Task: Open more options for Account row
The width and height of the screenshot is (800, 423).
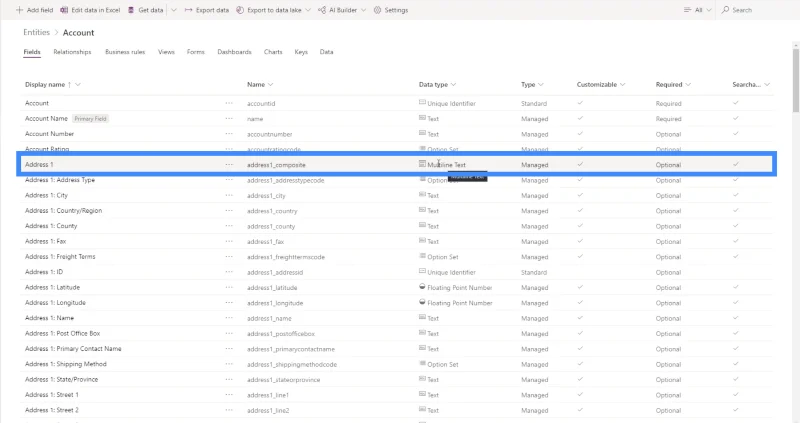Action: click(x=229, y=103)
